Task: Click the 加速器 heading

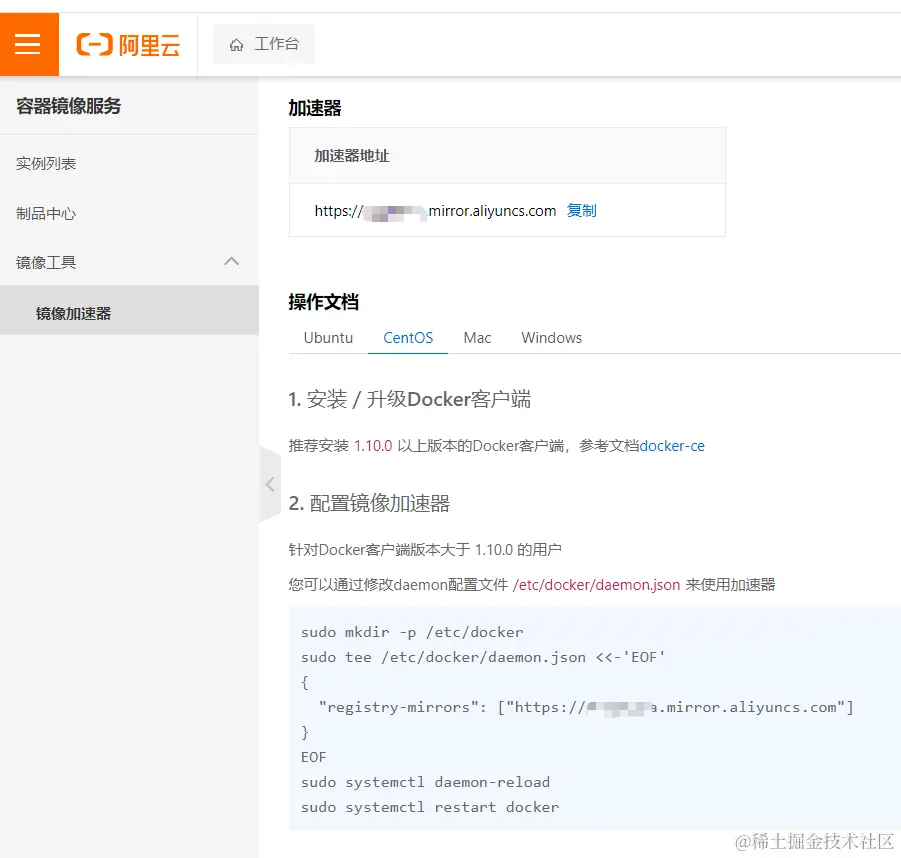Action: point(315,107)
